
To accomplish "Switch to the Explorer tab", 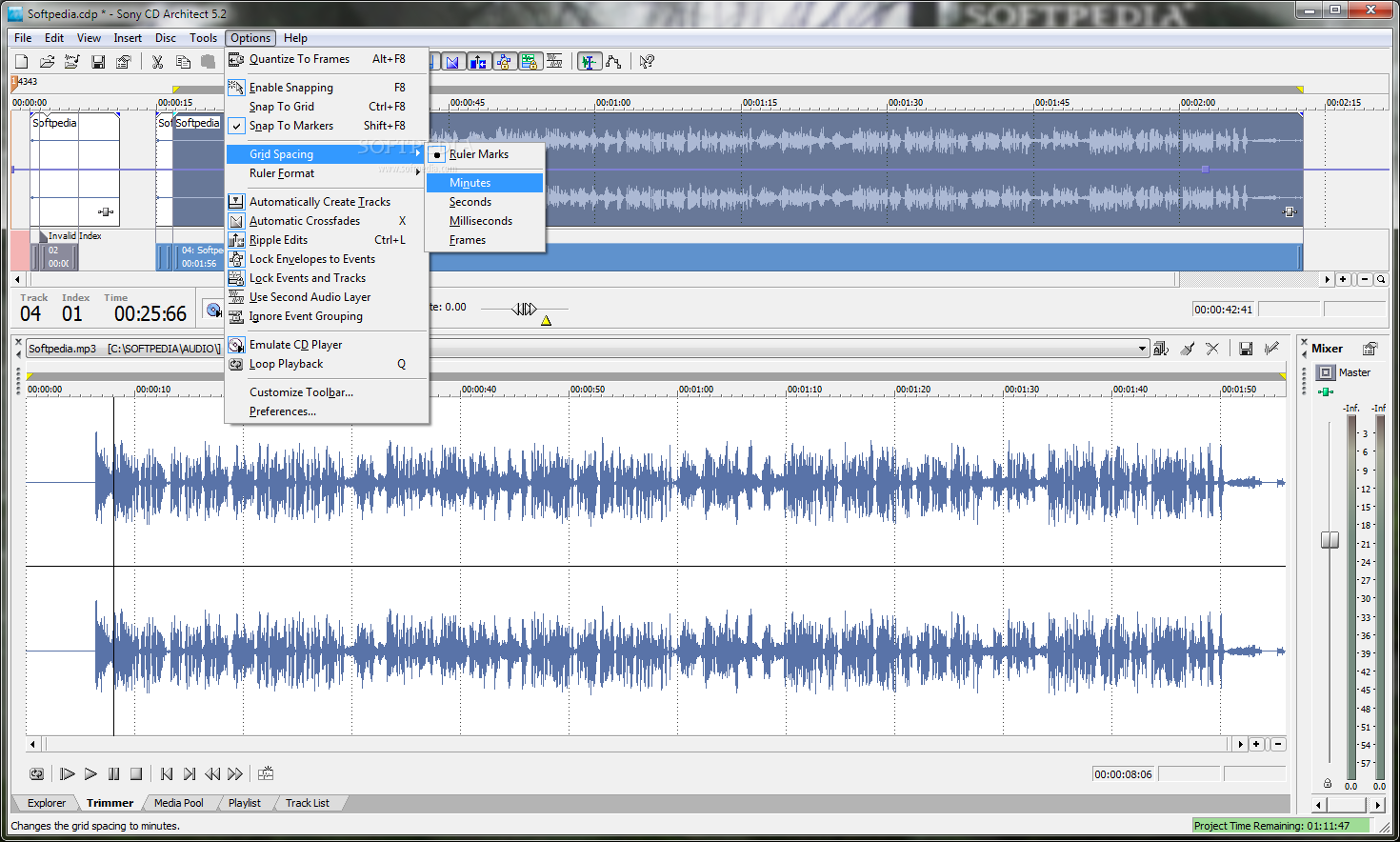I will click(47, 803).
